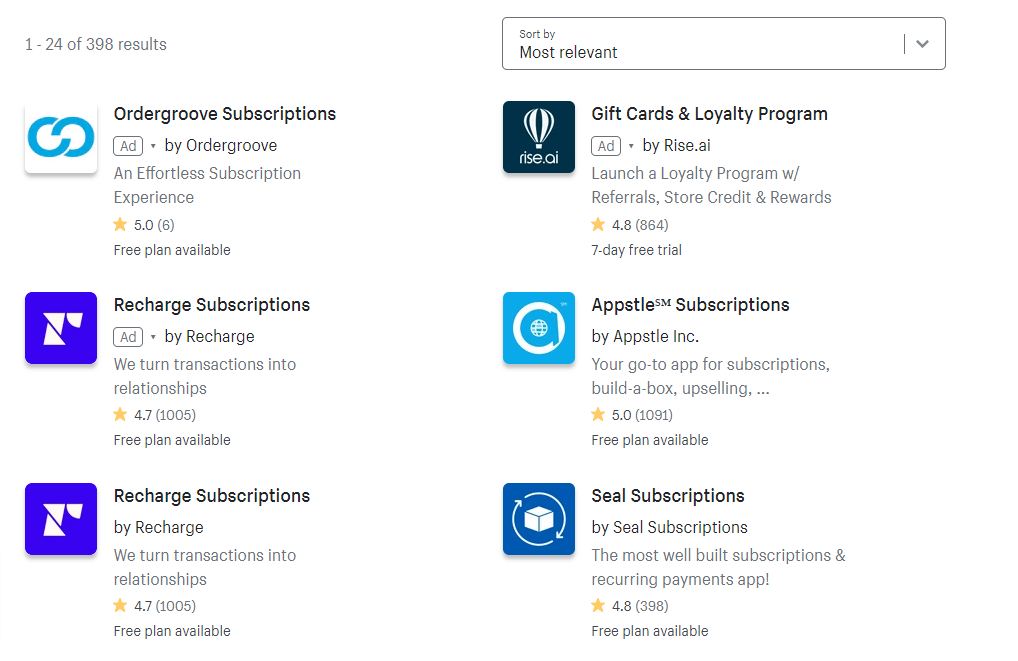Click 'by Ordergroove' developer text
The height and width of the screenshot is (661, 1018).
click(221, 145)
